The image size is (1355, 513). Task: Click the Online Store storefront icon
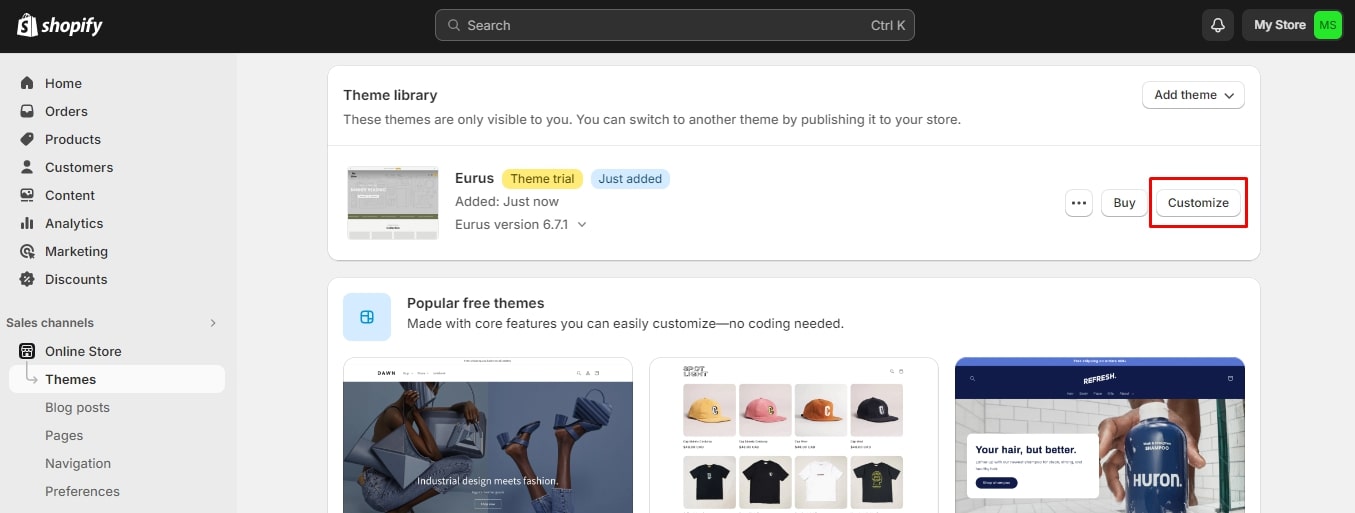[27, 351]
